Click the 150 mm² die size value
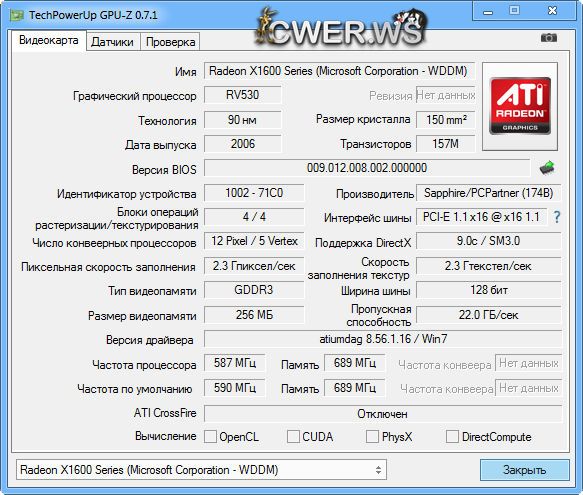The height and width of the screenshot is (495, 583). [445, 120]
